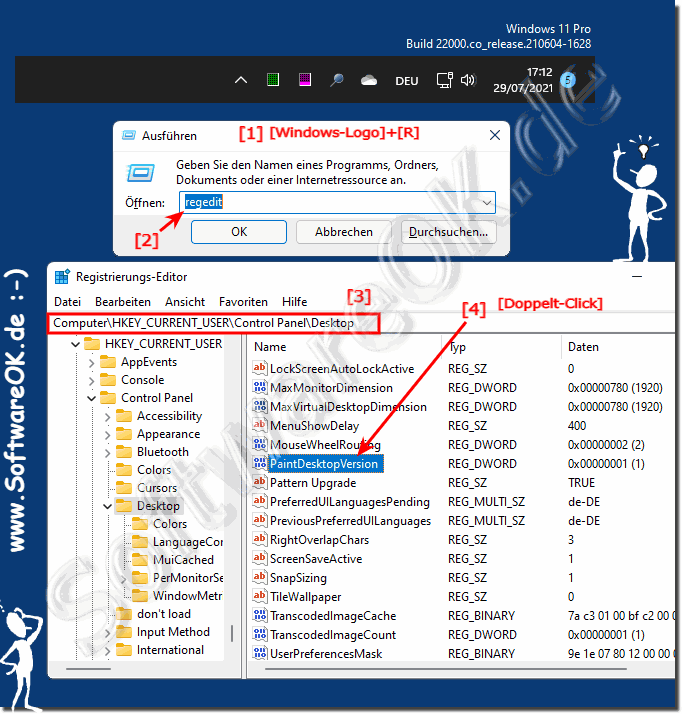The image size is (682, 714).
Task: Select ScreenSaveActive string icon
Action: tap(260, 558)
